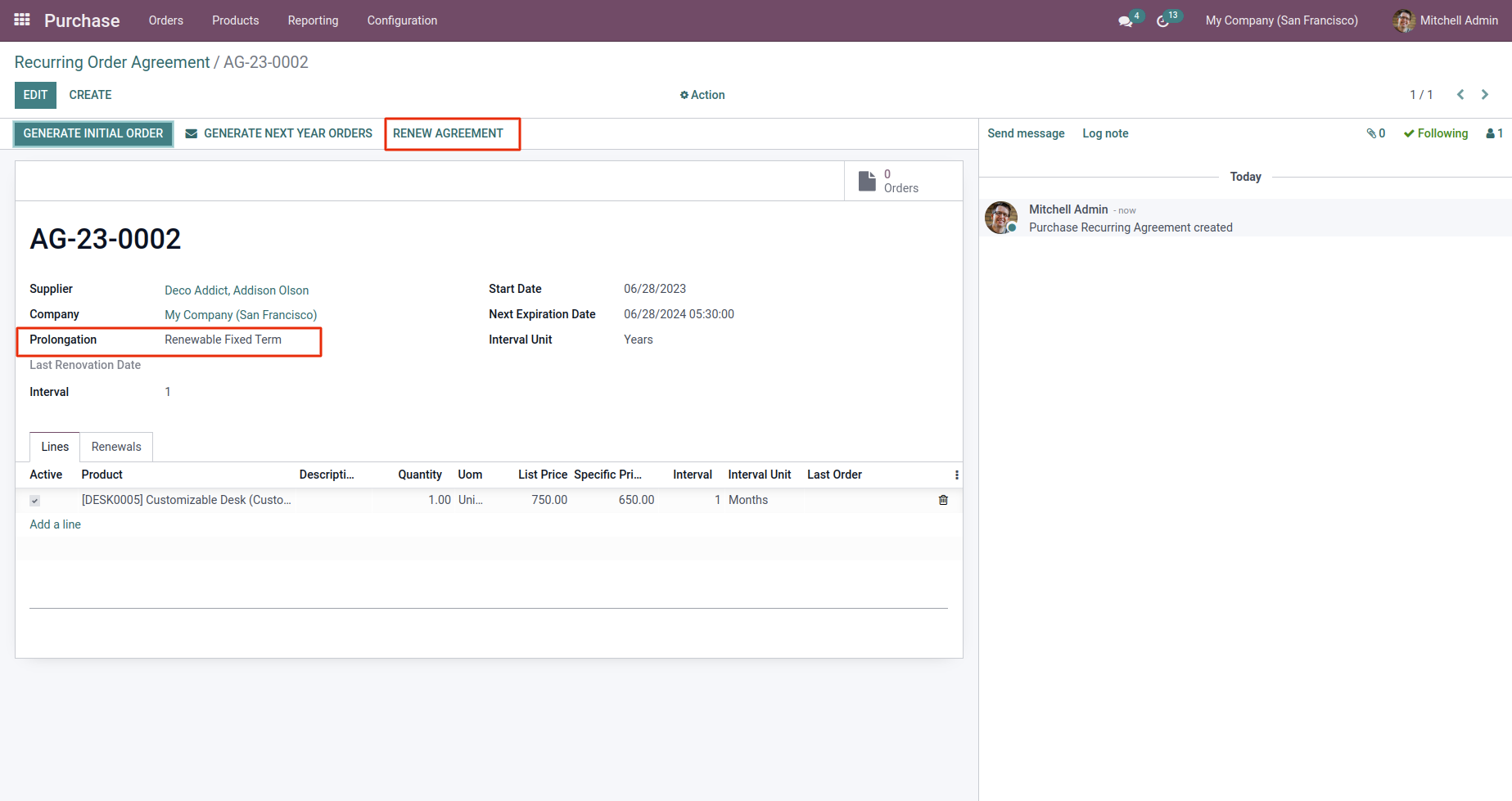Click the Specific Pri... column header
This screenshot has height=801, width=1512.
click(607, 475)
